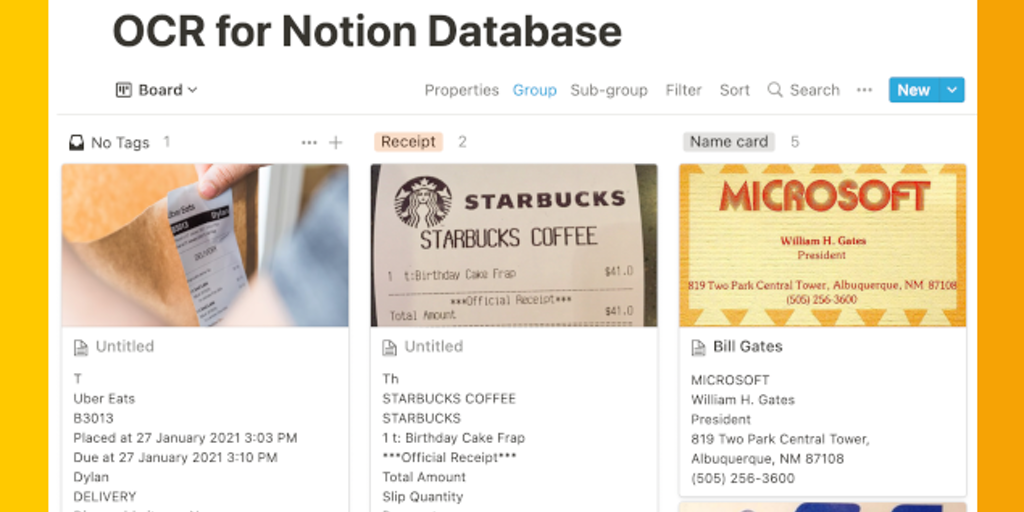
Task: Open the Bill Gates card title
Action: 747,347
